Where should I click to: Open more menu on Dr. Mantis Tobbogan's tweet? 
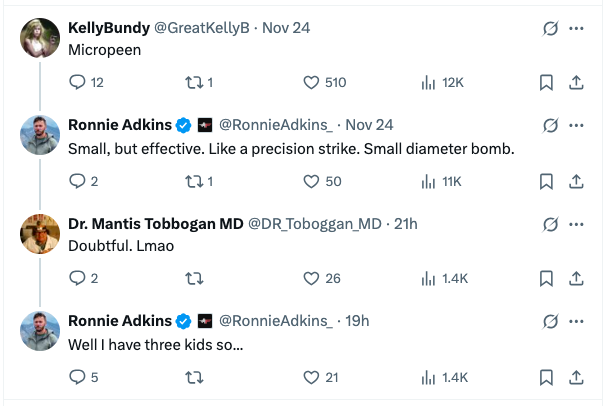click(576, 224)
